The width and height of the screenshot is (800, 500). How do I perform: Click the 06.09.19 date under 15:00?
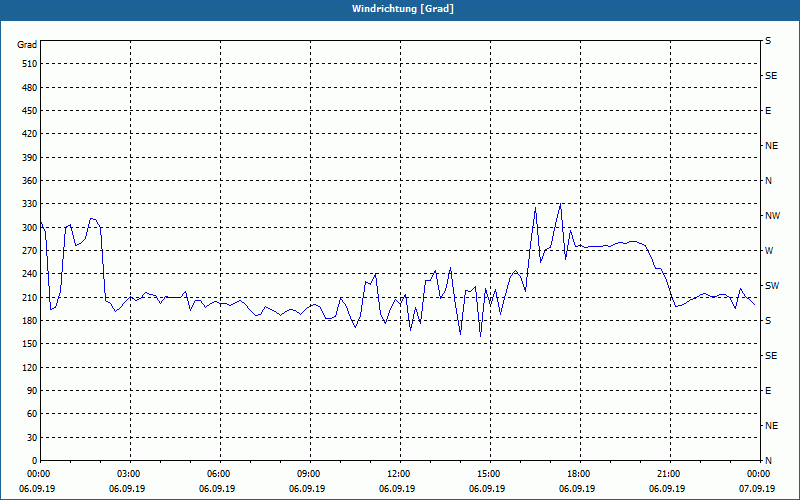coord(487,489)
